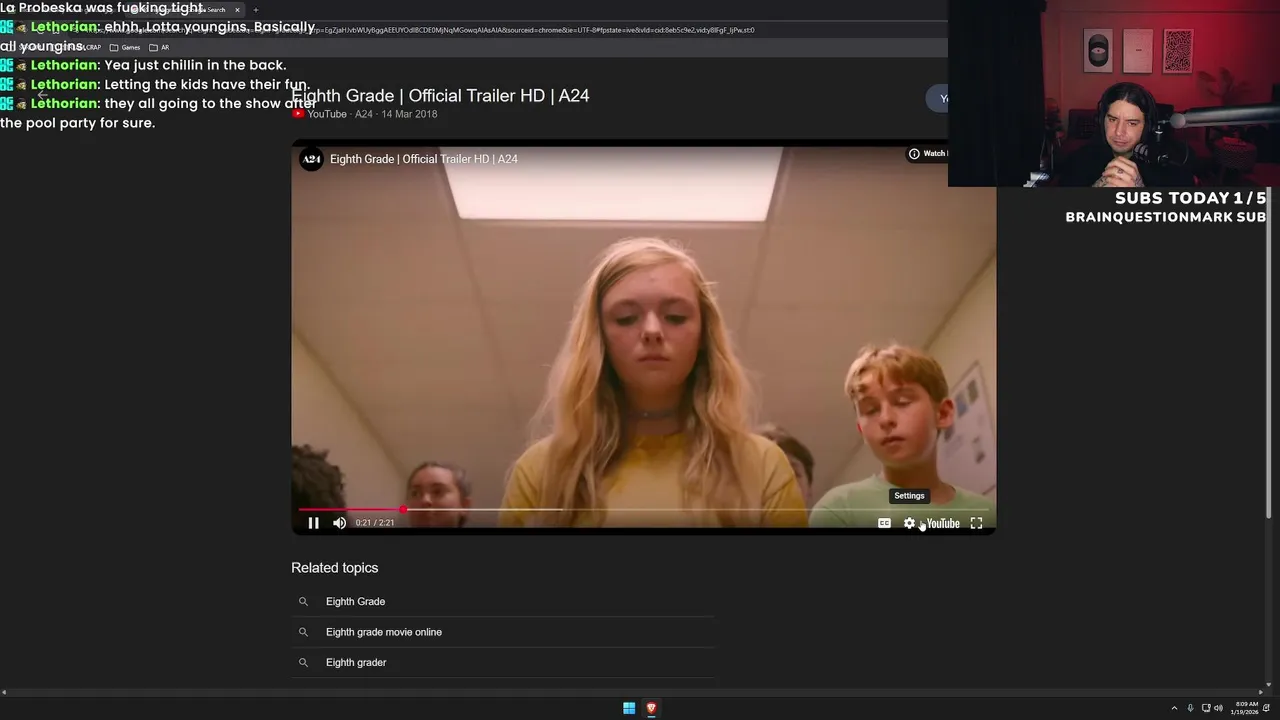Viewport: 1280px width, 720px height.
Task: Open the network tray icon
Action: pos(1205,708)
